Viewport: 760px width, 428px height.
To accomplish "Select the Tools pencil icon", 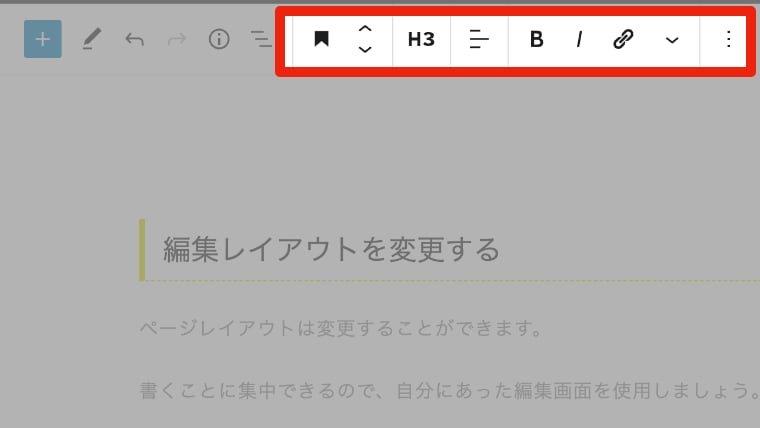I will 91,39.
